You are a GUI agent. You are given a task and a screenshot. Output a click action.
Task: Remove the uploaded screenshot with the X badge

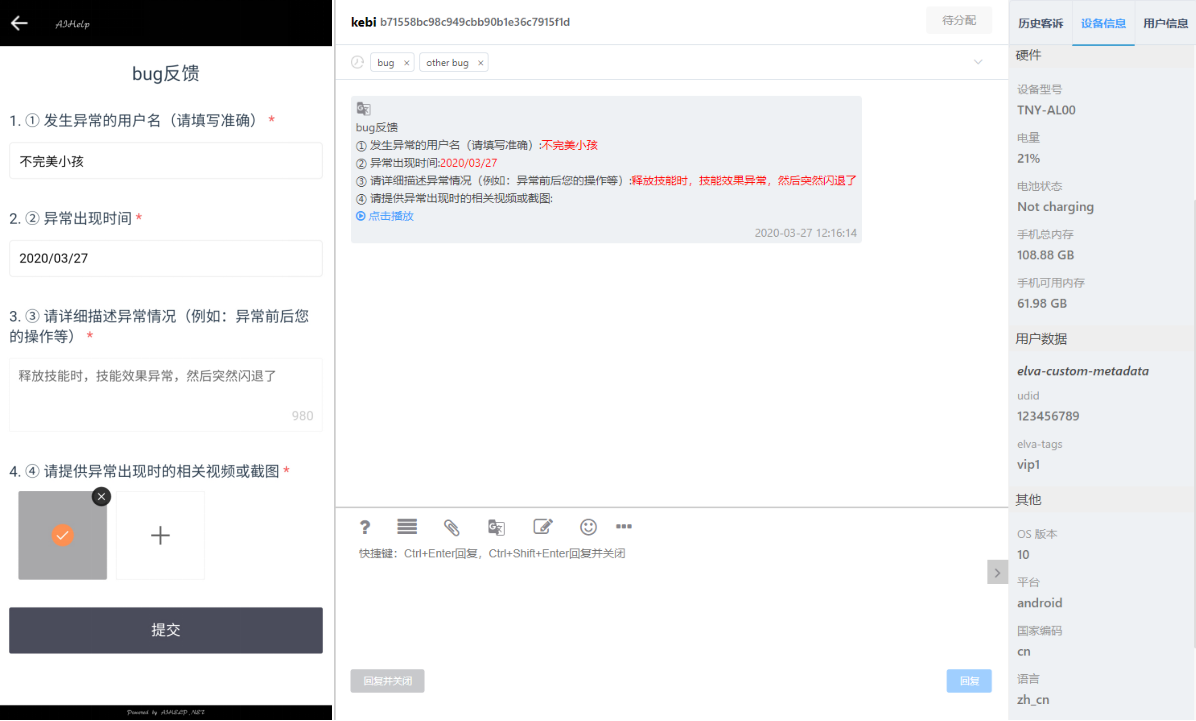coord(101,497)
